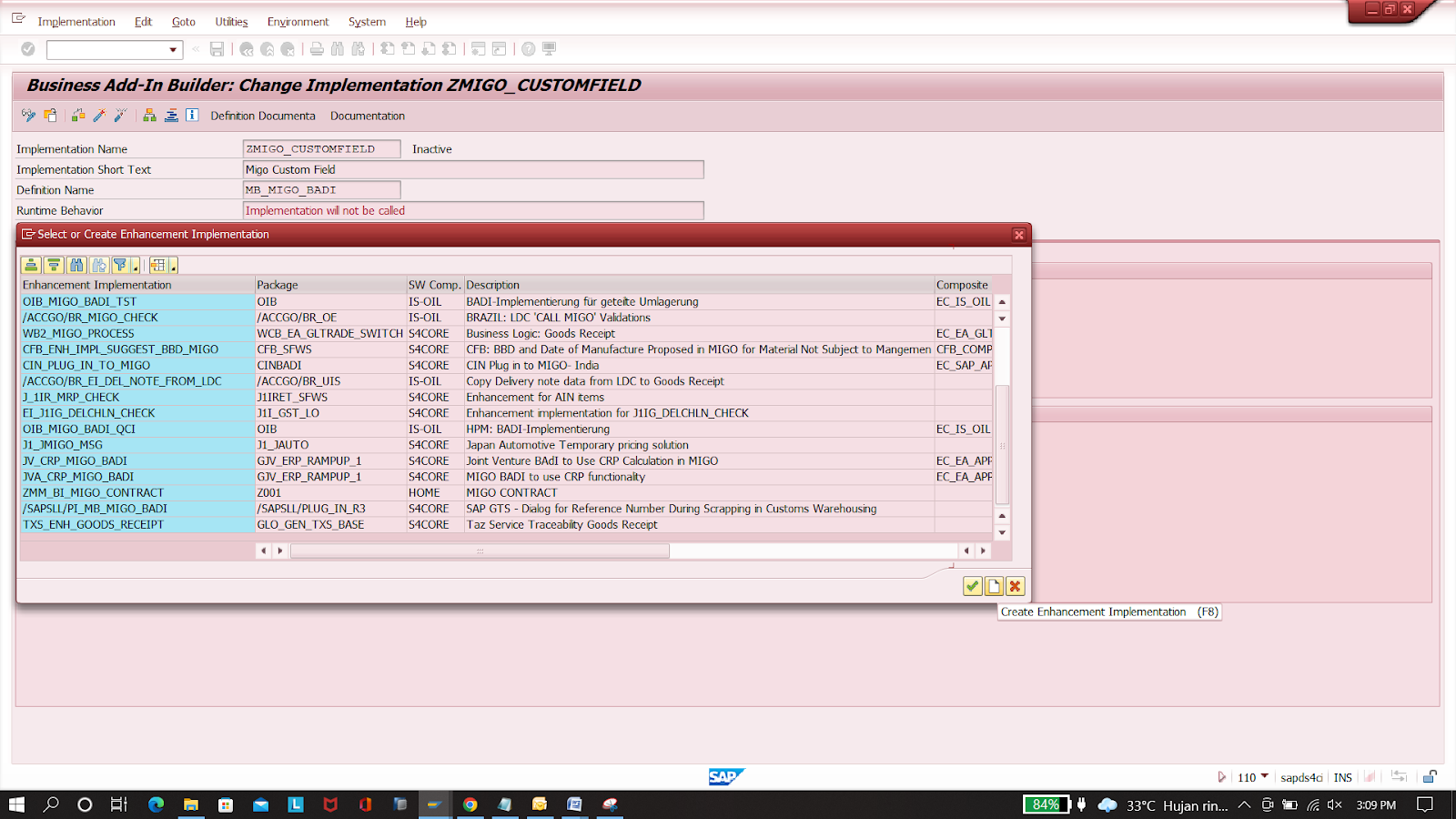Image resolution: width=1456 pixels, height=819 pixels.
Task: Click the Windows Start button
Action: [16, 804]
